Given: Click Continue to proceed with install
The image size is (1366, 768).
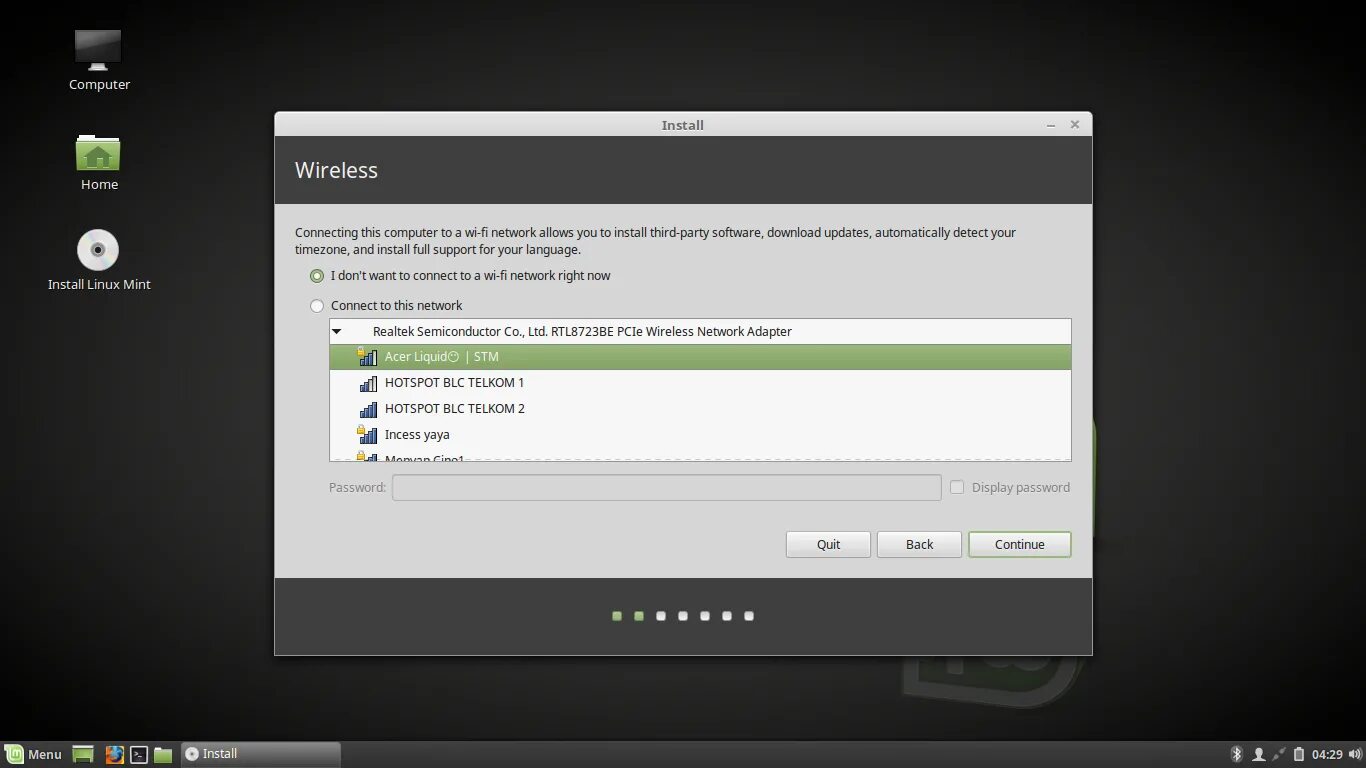Looking at the screenshot, I should [x=1019, y=544].
